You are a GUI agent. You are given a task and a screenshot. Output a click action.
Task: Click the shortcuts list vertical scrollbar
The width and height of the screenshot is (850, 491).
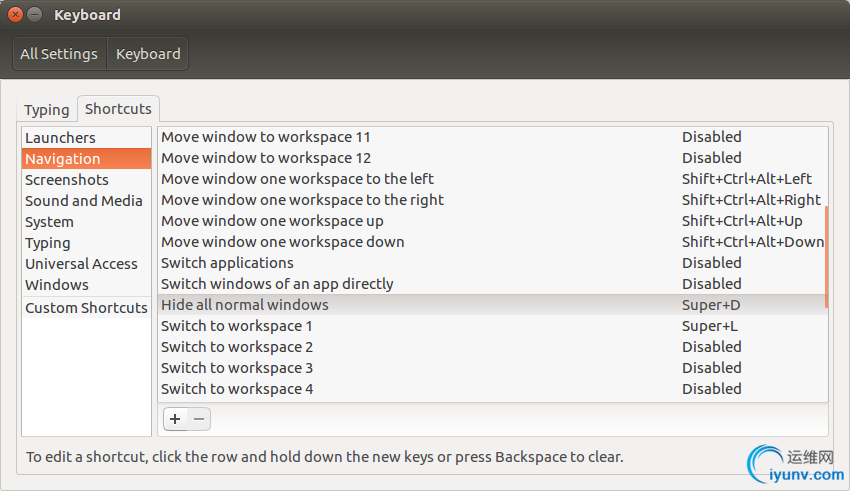pyautogui.click(x=826, y=256)
